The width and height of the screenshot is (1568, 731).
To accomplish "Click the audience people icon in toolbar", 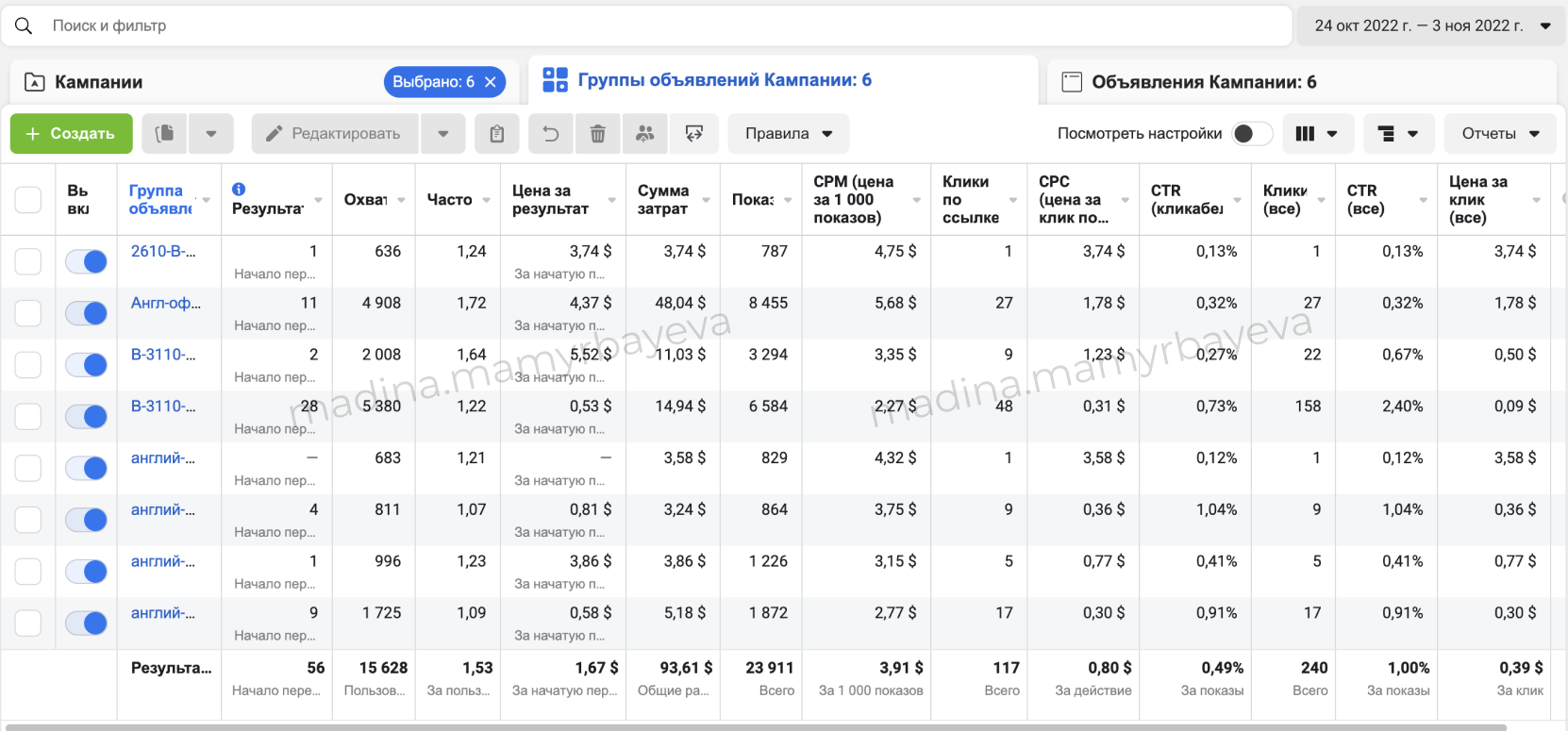I will point(645,134).
